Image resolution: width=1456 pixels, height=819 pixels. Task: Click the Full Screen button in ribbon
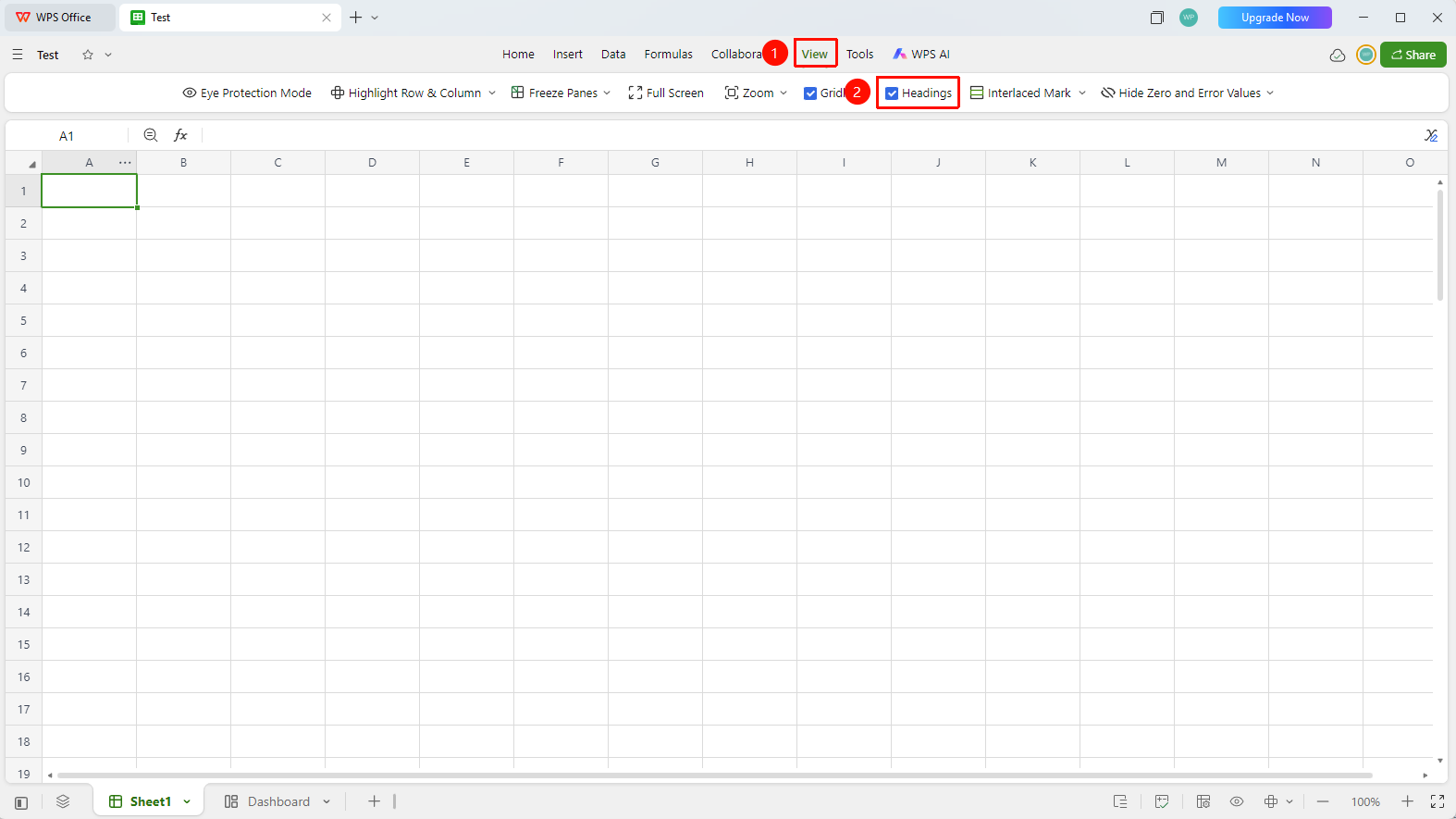pos(666,93)
